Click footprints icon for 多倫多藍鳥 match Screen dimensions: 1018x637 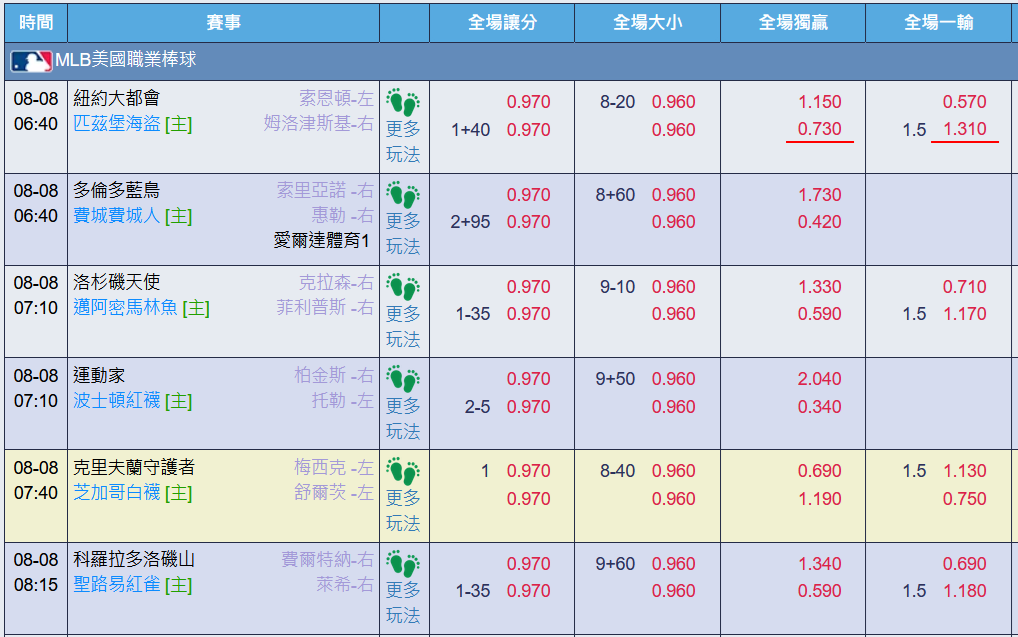403,195
